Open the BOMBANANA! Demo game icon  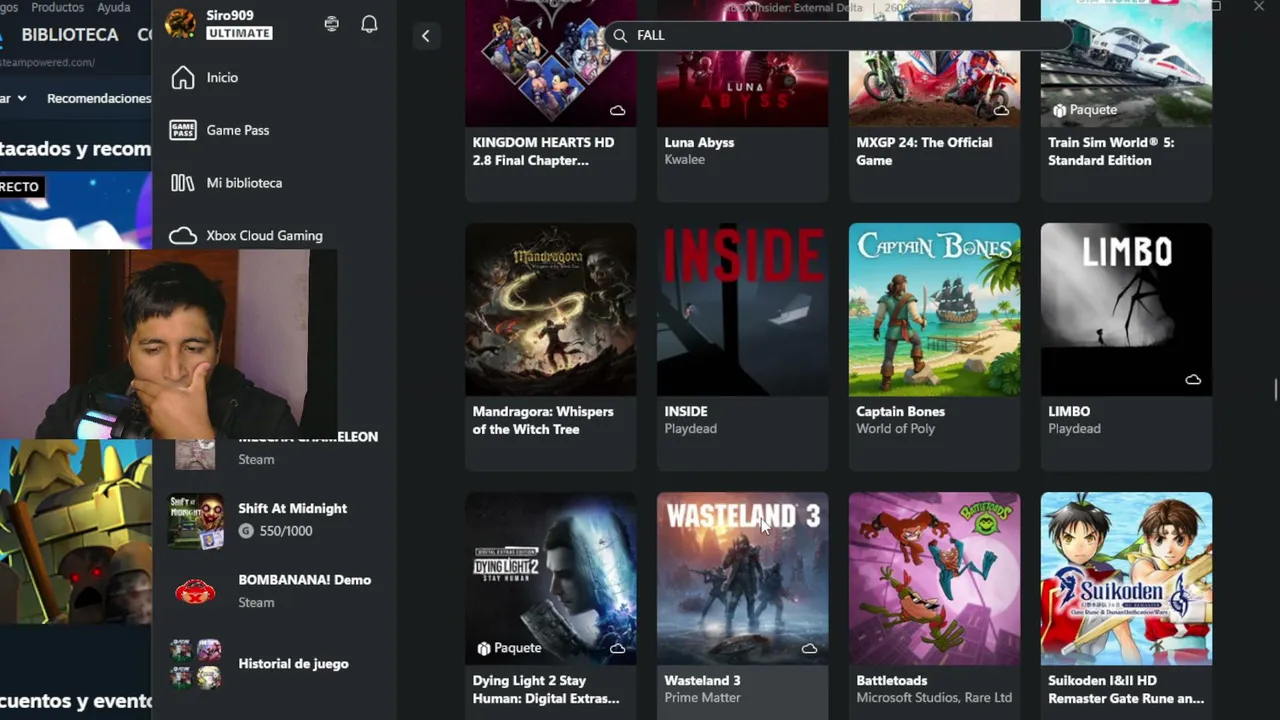[195, 591]
